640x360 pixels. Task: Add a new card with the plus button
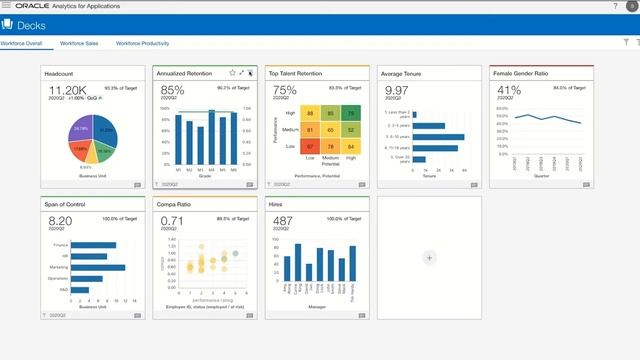point(429,258)
